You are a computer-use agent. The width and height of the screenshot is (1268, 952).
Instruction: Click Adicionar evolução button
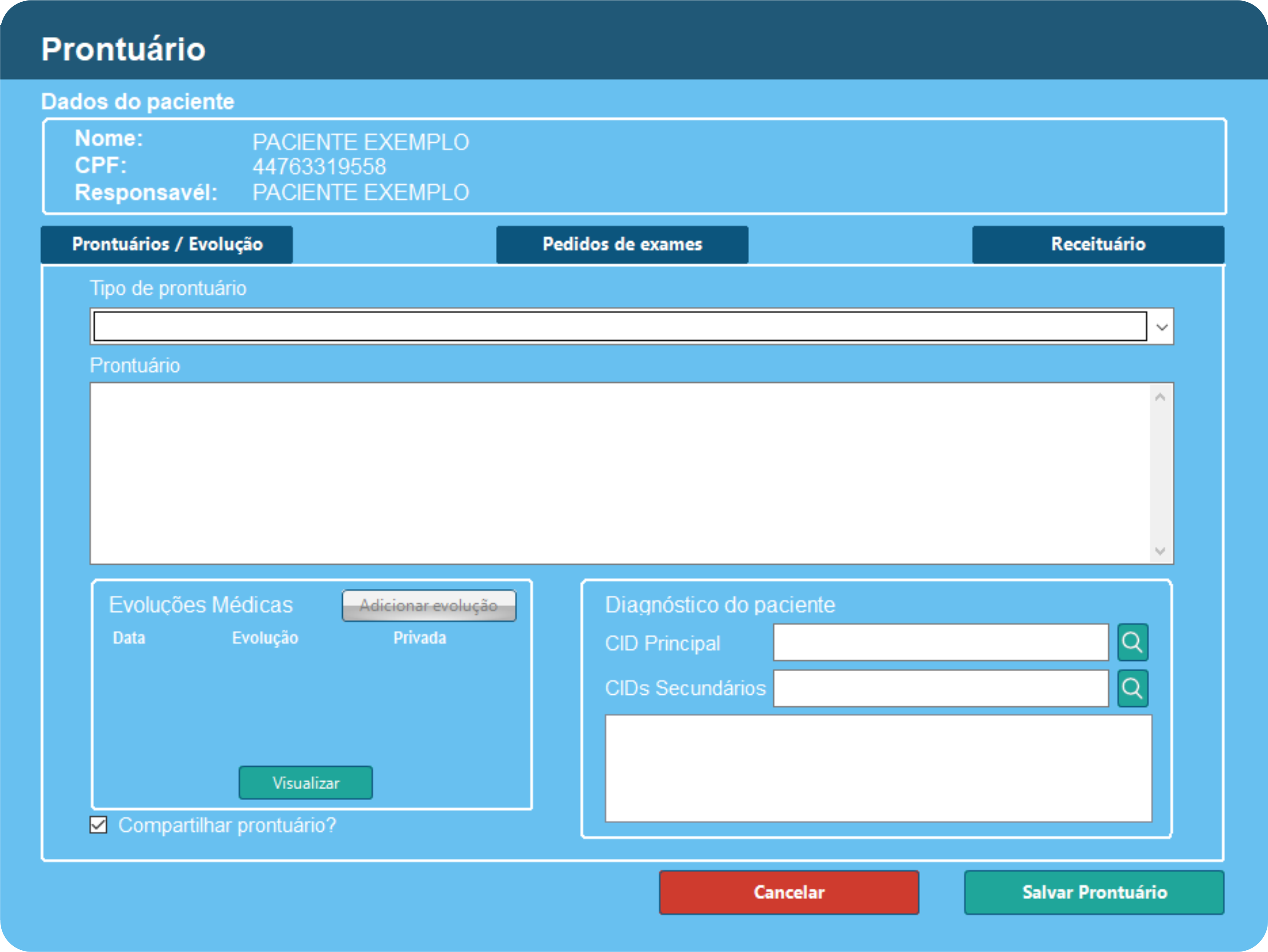(429, 606)
